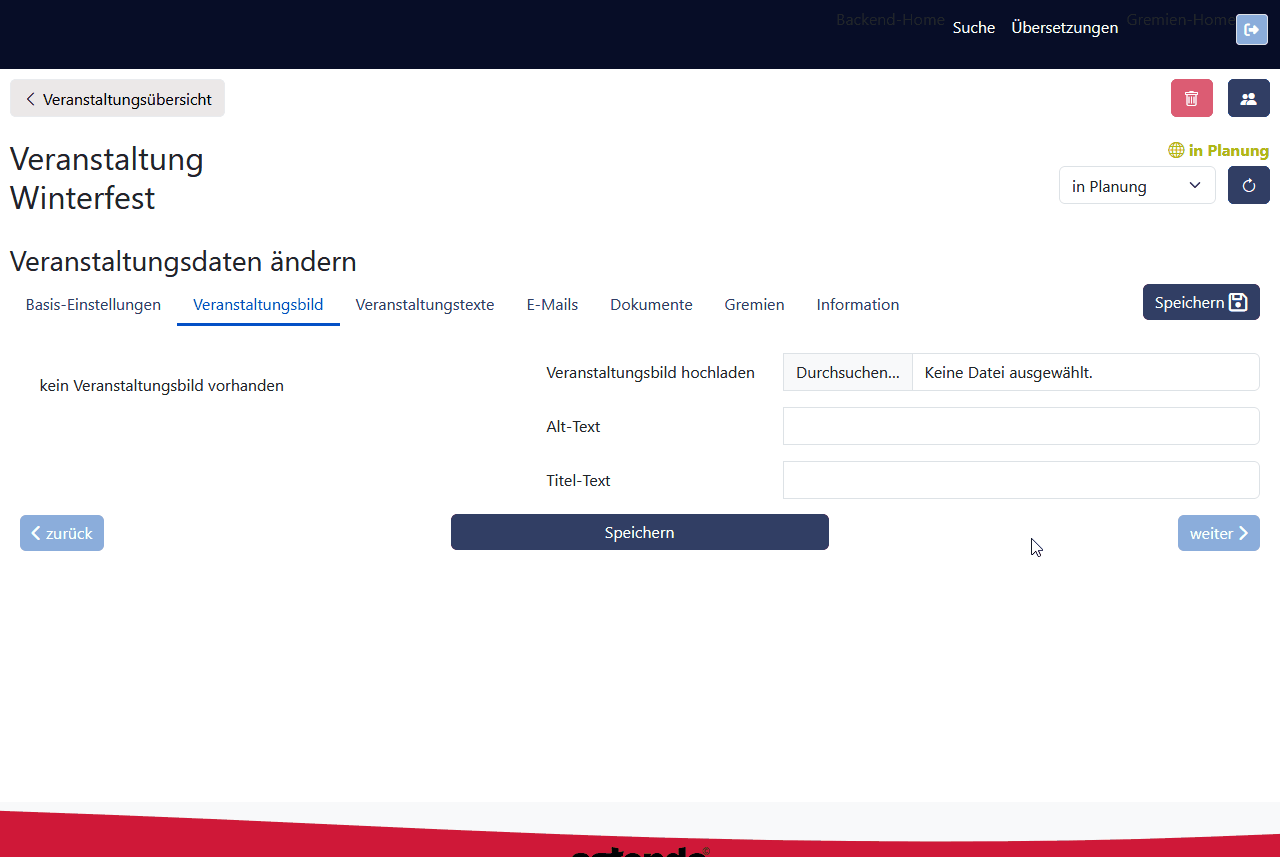Select the E-Mails tab
This screenshot has height=857, width=1280.
click(x=552, y=305)
